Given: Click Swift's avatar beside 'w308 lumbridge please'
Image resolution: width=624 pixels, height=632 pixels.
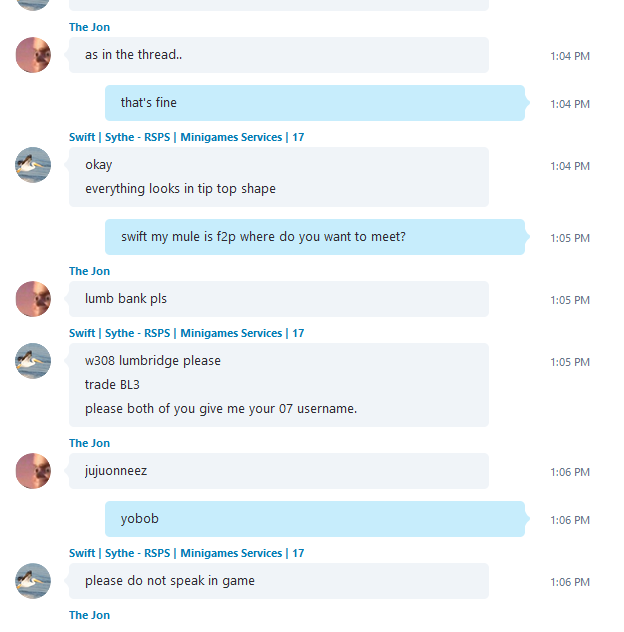Looking at the screenshot, I should click(x=33, y=361).
